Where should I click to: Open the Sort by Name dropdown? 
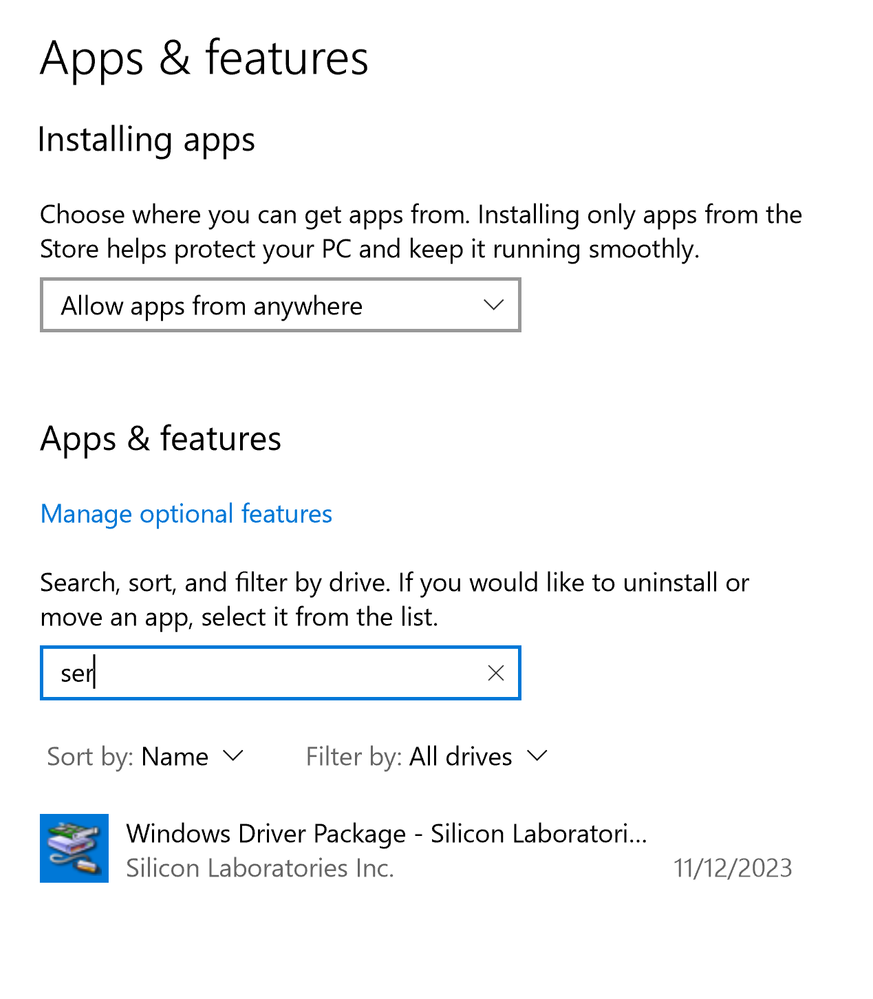pyautogui.click(x=175, y=757)
